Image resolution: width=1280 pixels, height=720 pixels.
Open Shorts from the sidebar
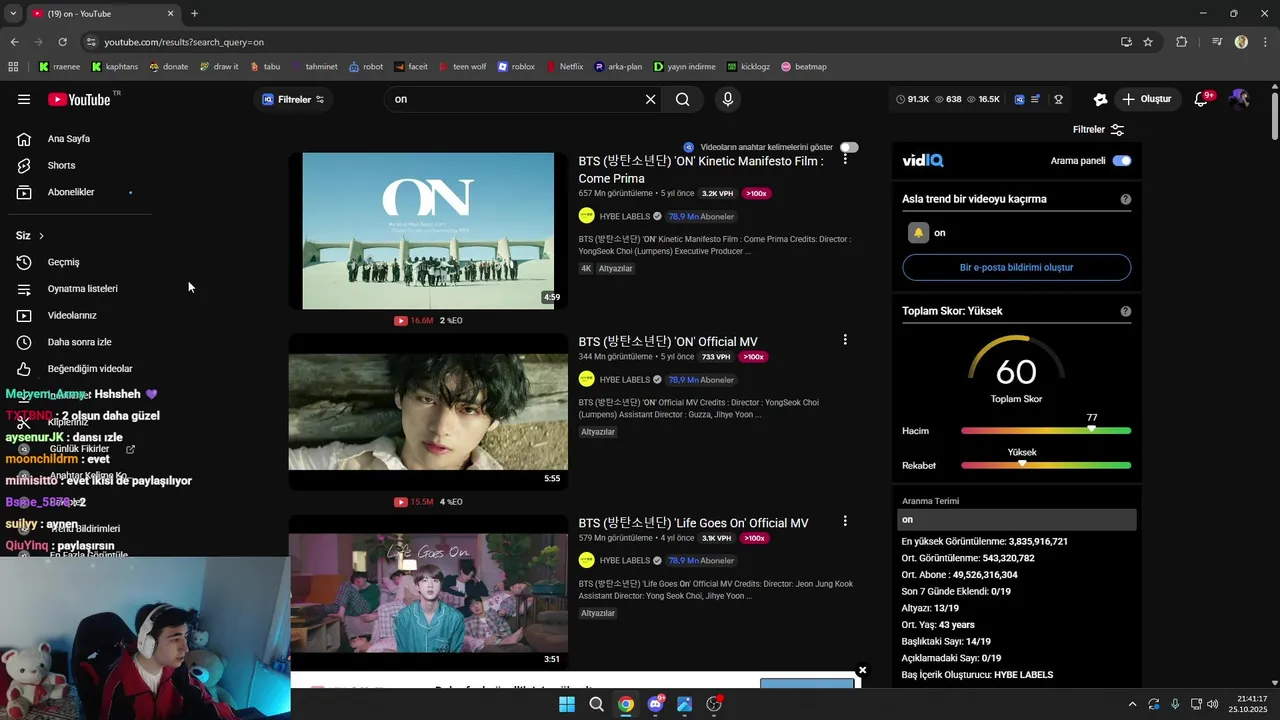tap(61, 165)
